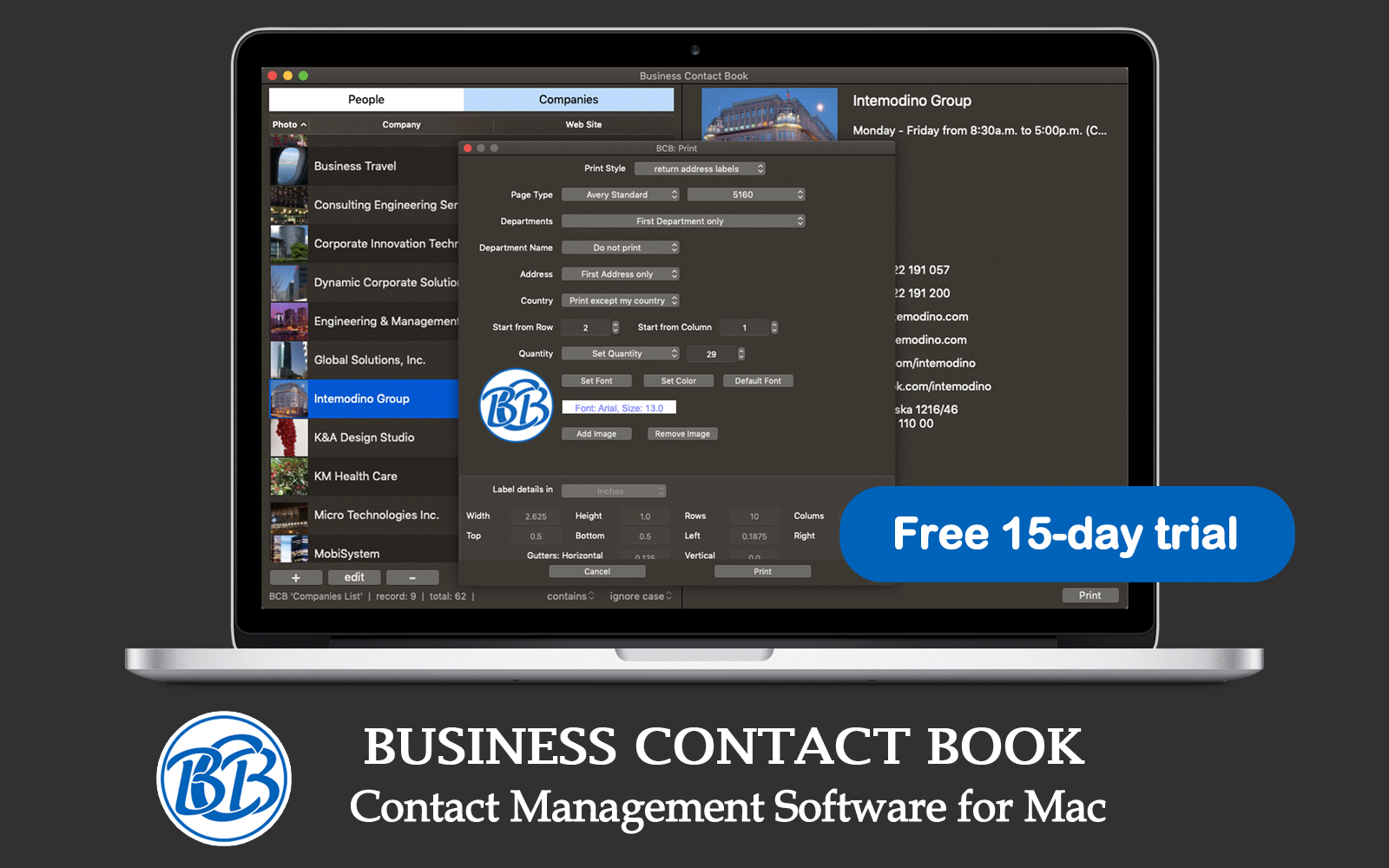This screenshot has height=868, width=1389.
Task: Click the Add Image button
Action: click(596, 434)
